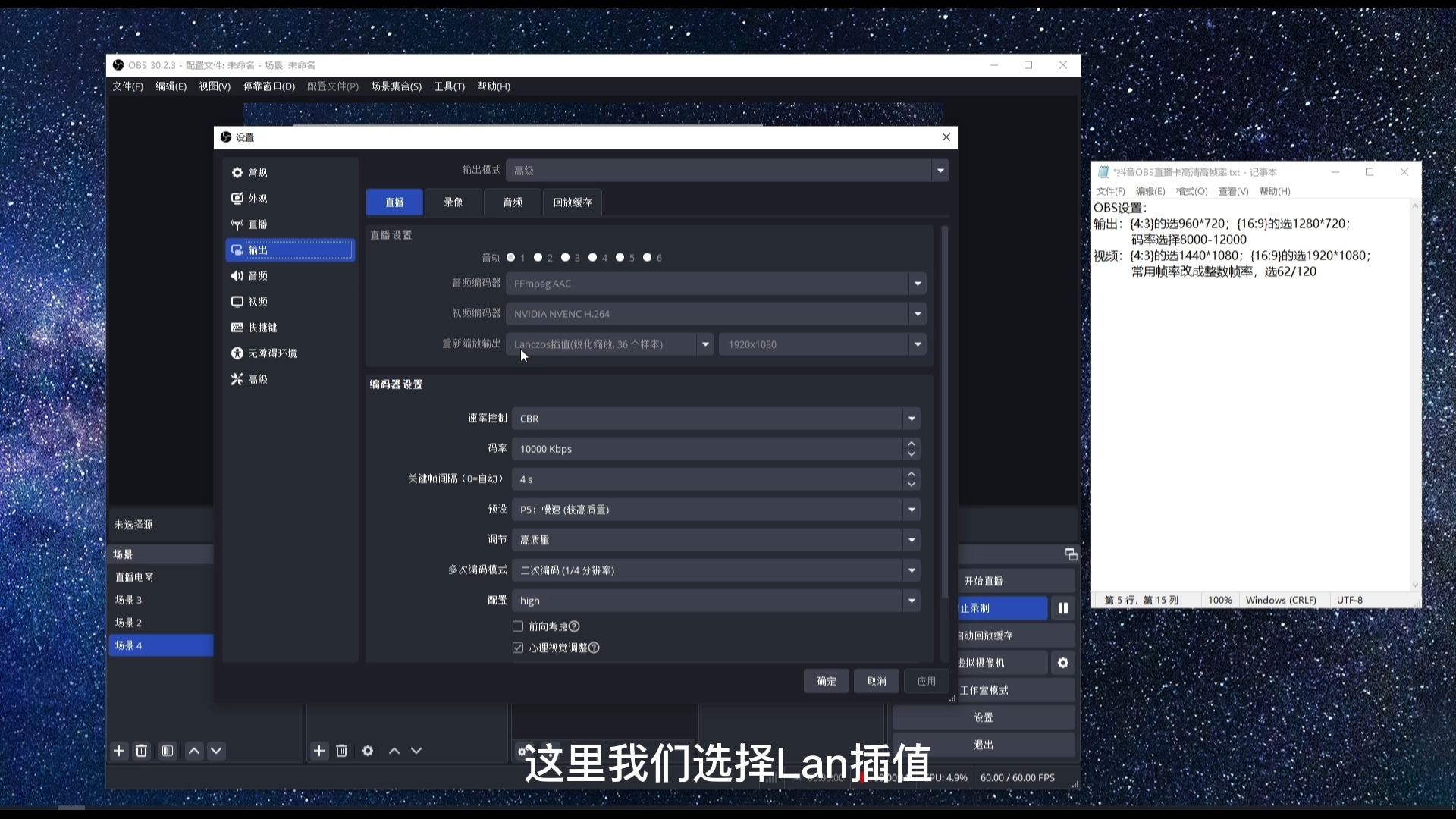
Task: Open the 常规 general settings category
Action: point(290,173)
